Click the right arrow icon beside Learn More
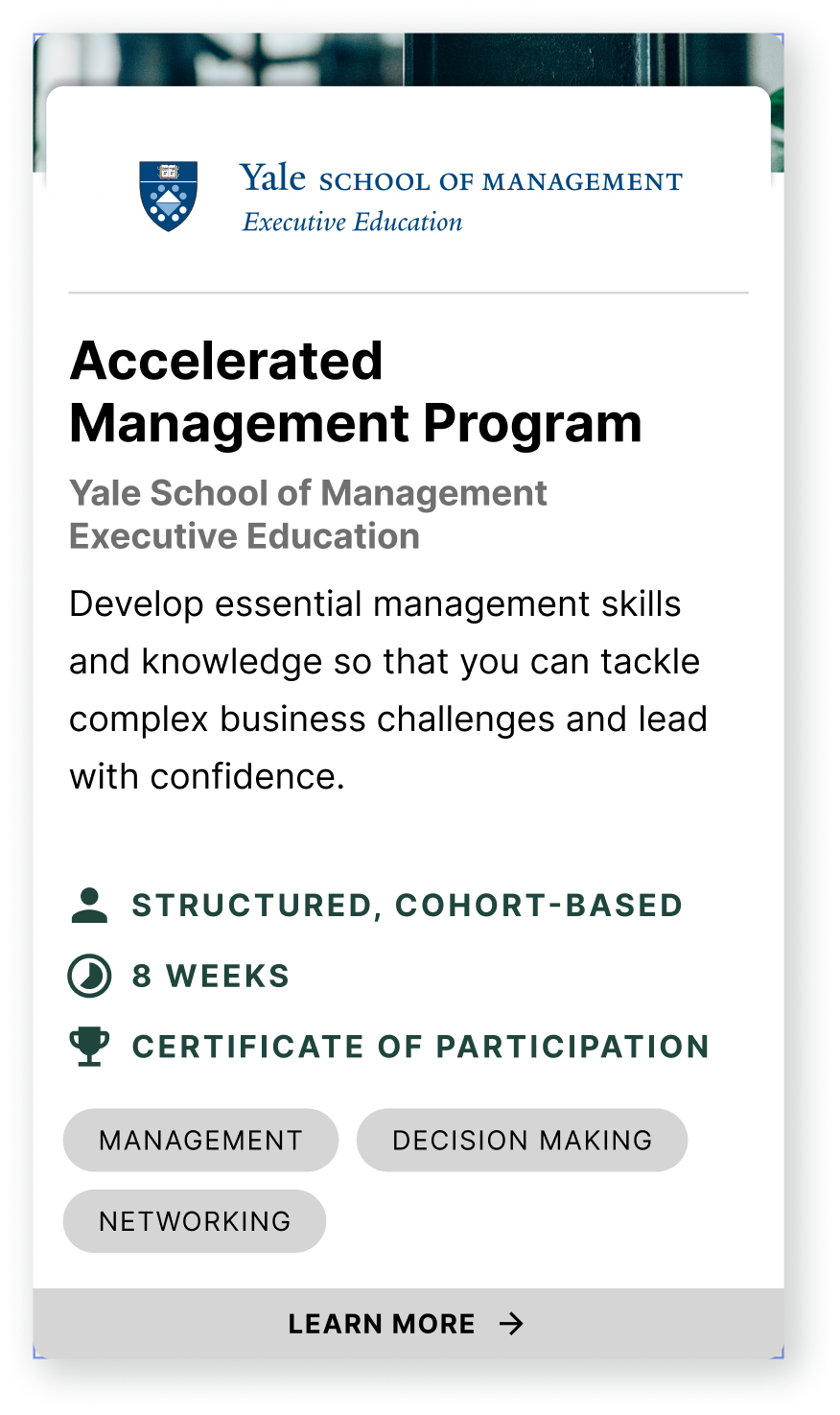The width and height of the screenshot is (840, 1415). coord(512,1324)
